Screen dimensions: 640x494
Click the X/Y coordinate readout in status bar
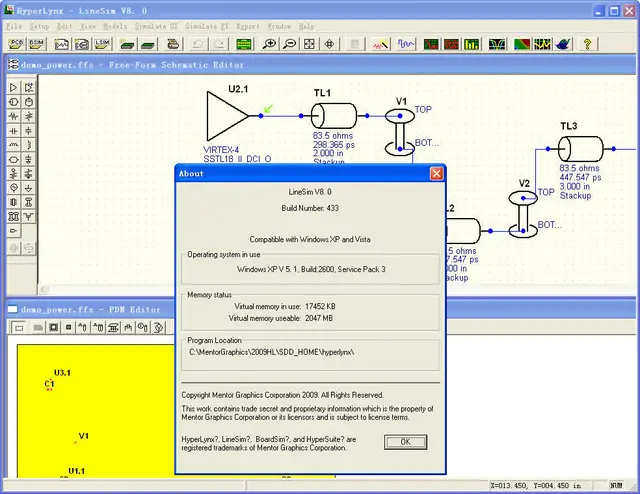point(536,485)
